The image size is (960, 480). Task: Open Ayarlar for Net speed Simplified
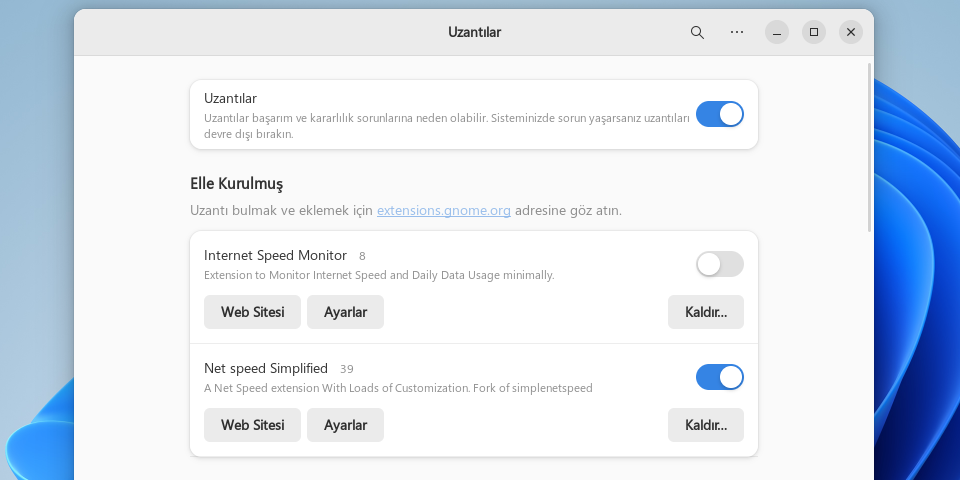tap(345, 425)
